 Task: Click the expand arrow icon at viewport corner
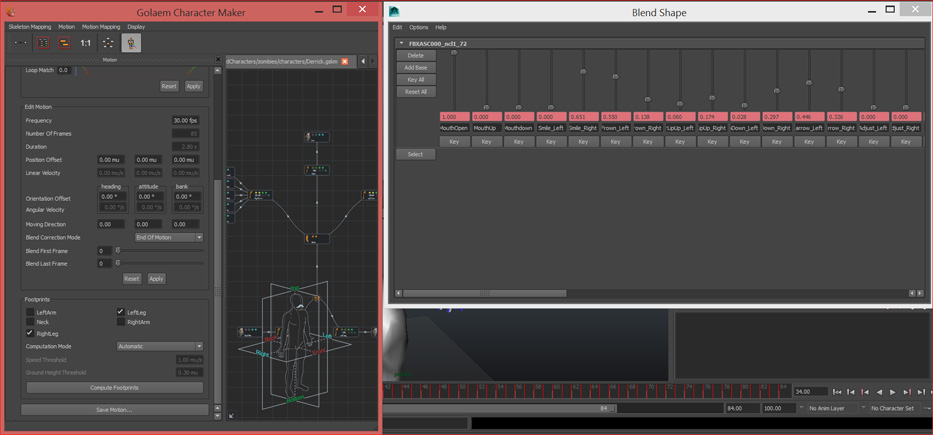[231, 415]
